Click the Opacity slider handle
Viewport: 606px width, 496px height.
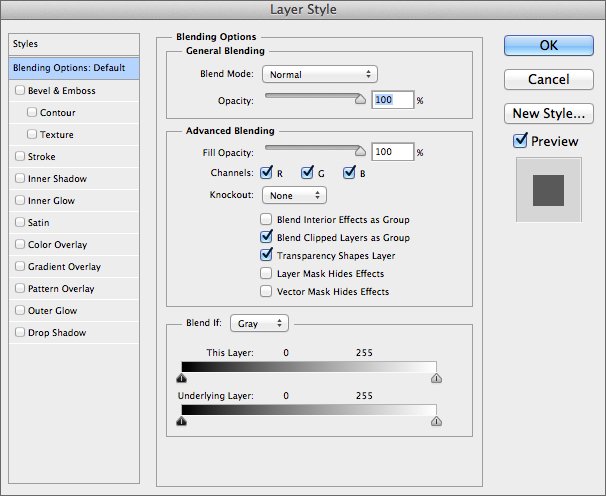coord(360,99)
